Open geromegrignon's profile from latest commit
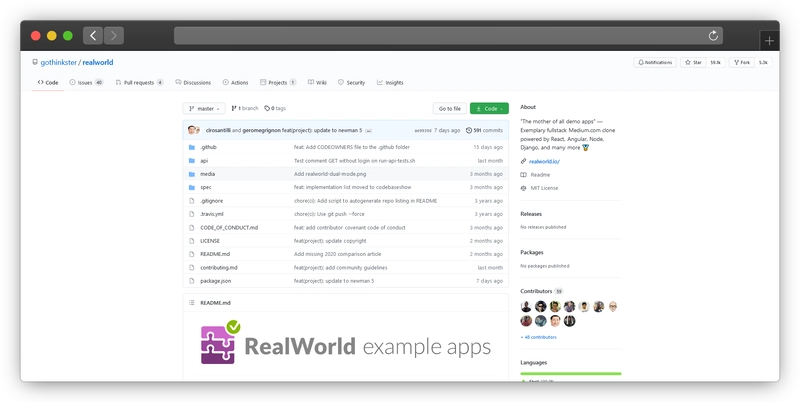The height and width of the screenshot is (402, 800). tap(261, 131)
